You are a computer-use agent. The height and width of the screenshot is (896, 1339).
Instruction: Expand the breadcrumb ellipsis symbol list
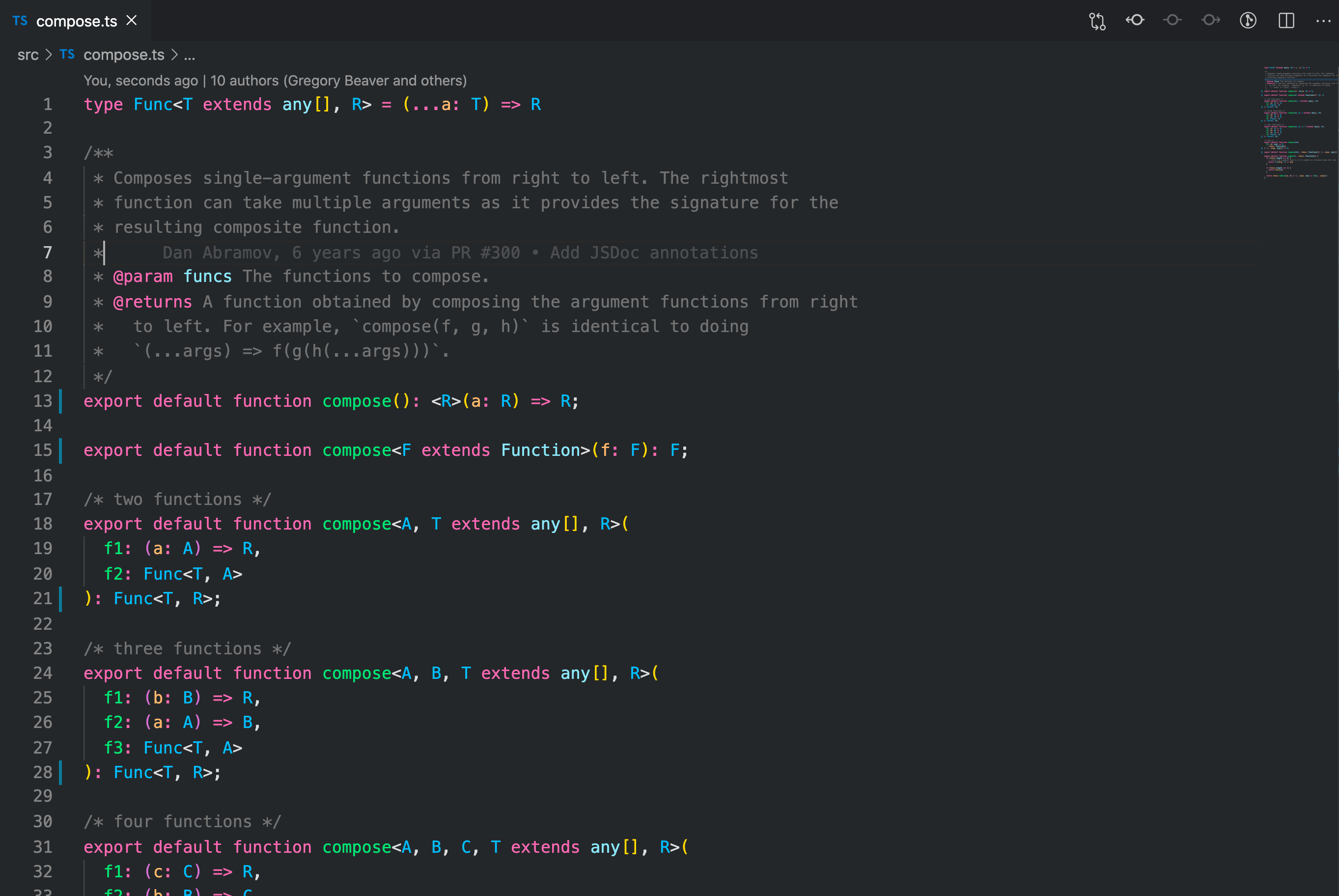click(x=190, y=55)
